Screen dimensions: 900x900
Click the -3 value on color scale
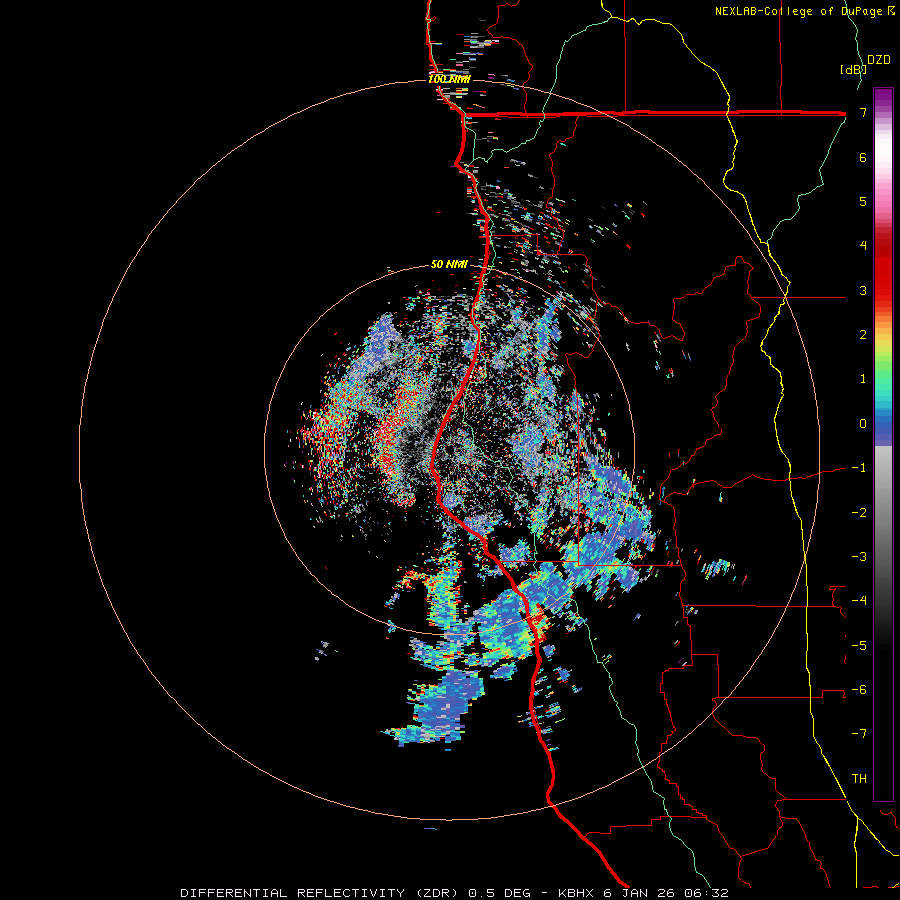(859, 557)
